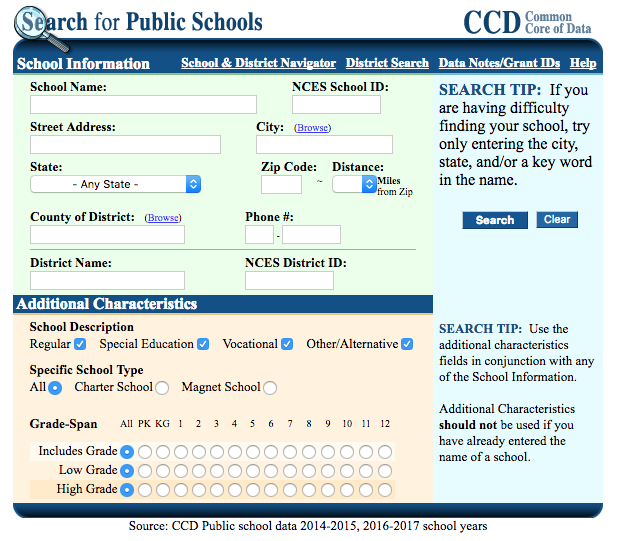The image size is (617, 541).
Task: Focus the NCES District ID field
Action: pos(290,281)
